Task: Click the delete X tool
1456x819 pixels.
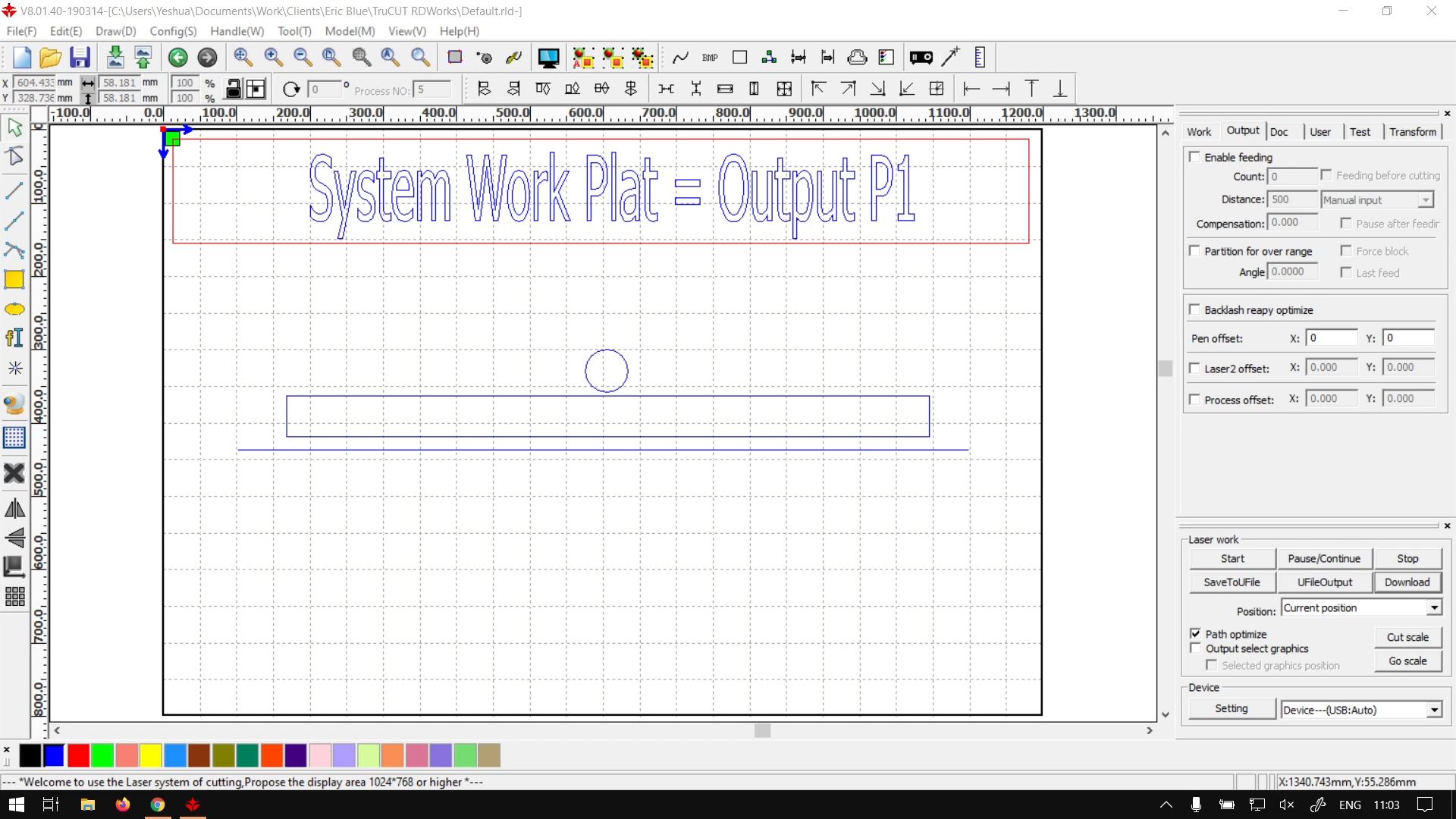Action: [14, 473]
